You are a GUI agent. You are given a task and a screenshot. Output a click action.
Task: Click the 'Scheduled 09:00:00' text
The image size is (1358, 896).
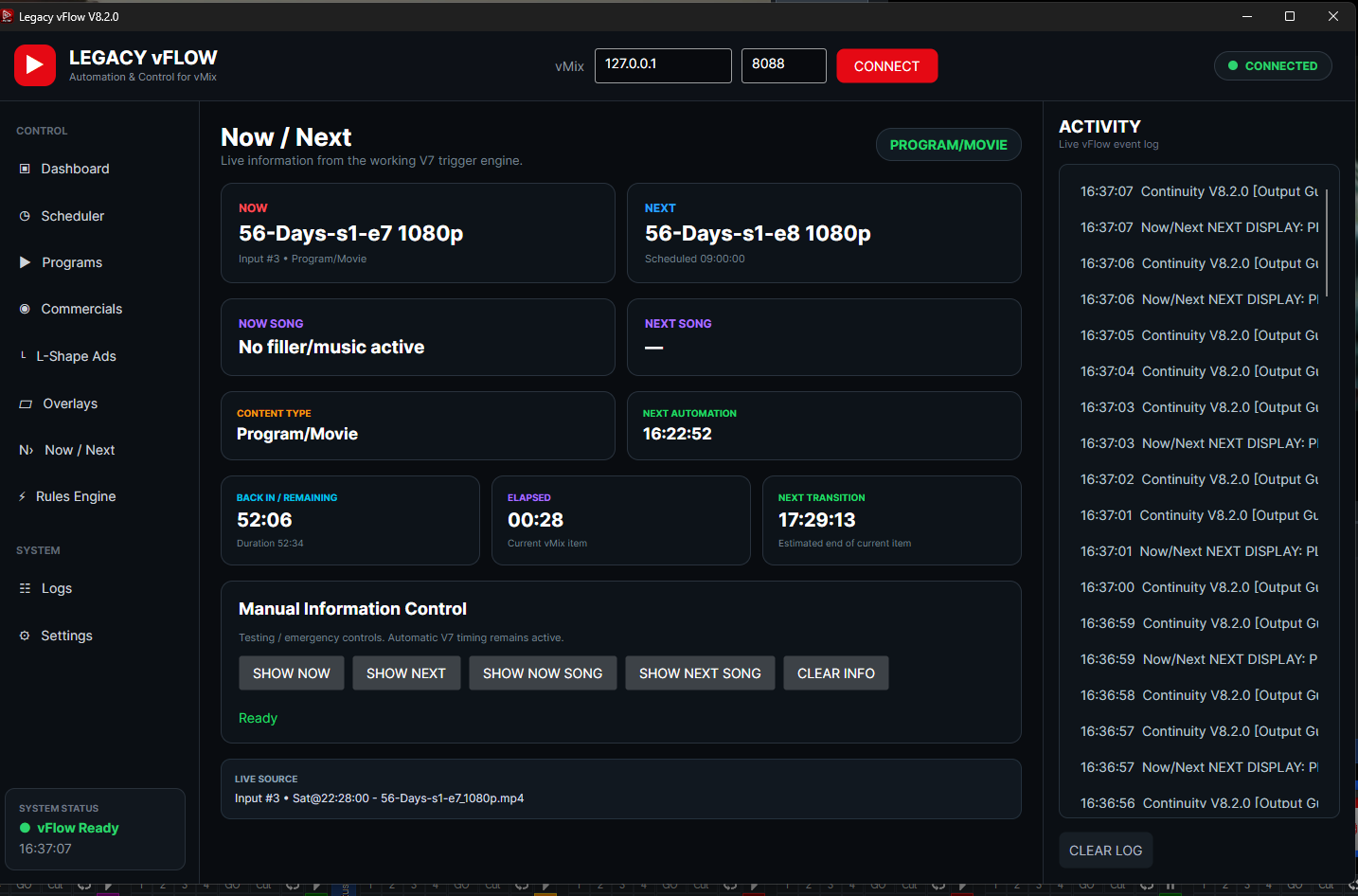[x=695, y=259]
